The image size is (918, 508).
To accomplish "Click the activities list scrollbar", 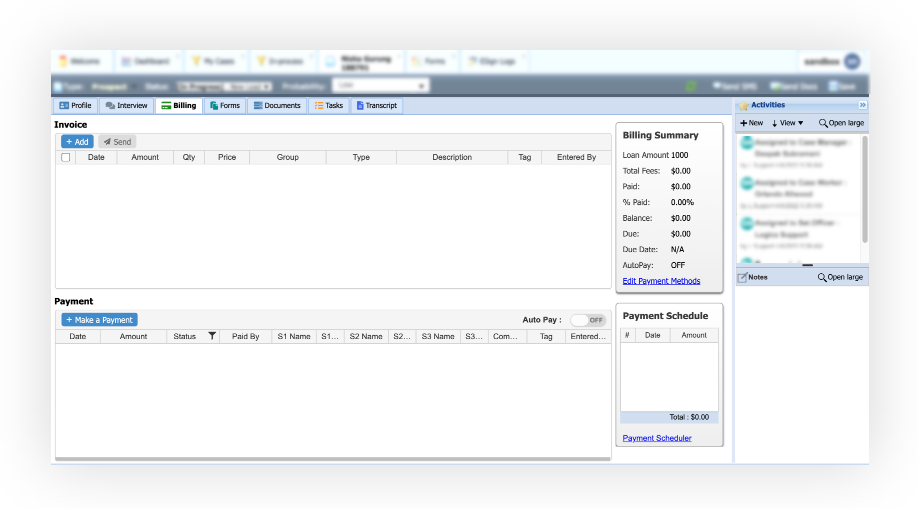I will click(x=865, y=189).
